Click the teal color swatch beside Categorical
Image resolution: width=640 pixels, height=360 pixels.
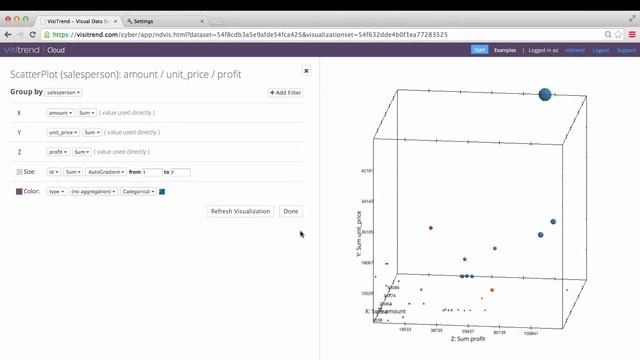[162, 191]
